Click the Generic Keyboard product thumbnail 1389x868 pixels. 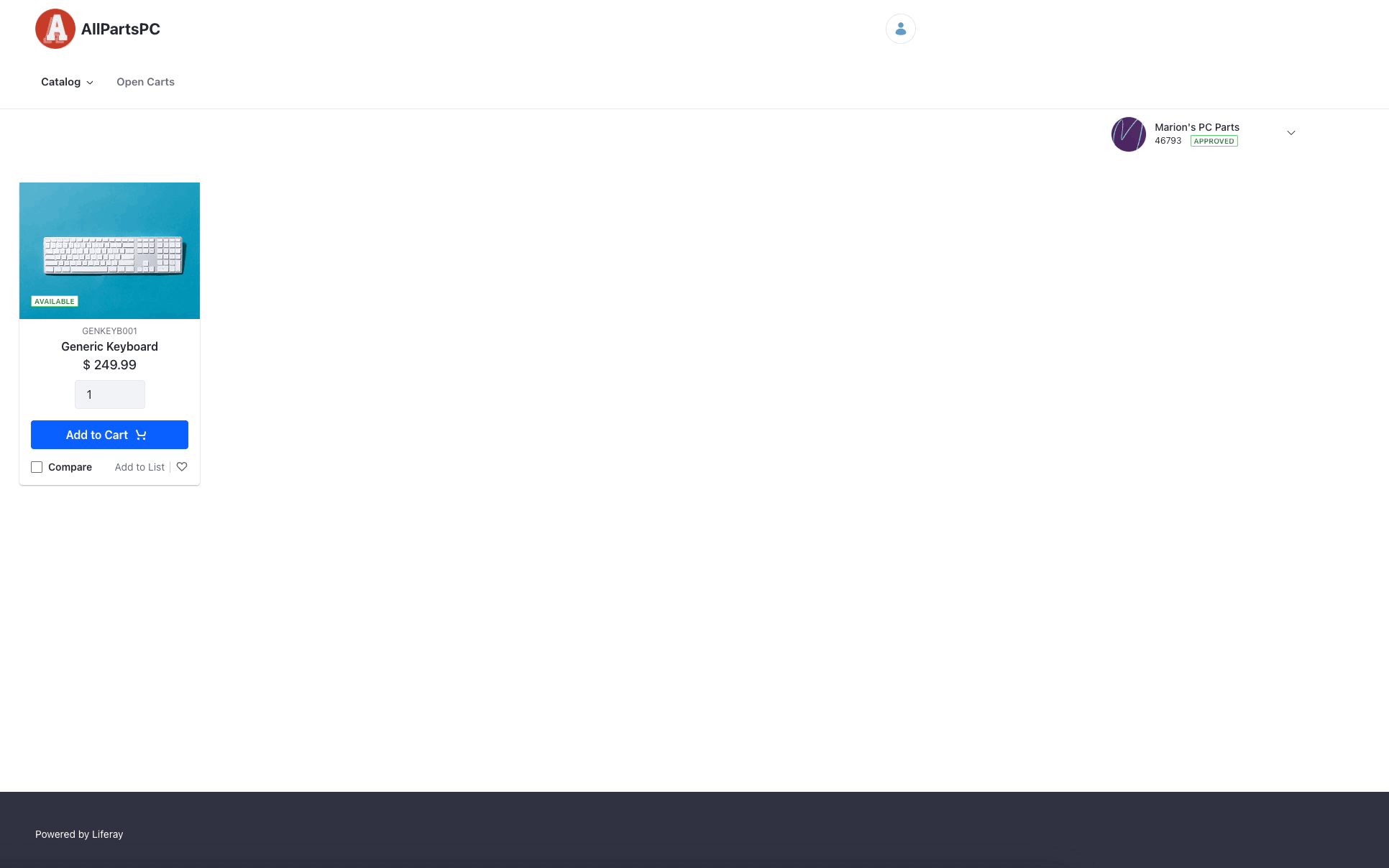click(x=109, y=250)
